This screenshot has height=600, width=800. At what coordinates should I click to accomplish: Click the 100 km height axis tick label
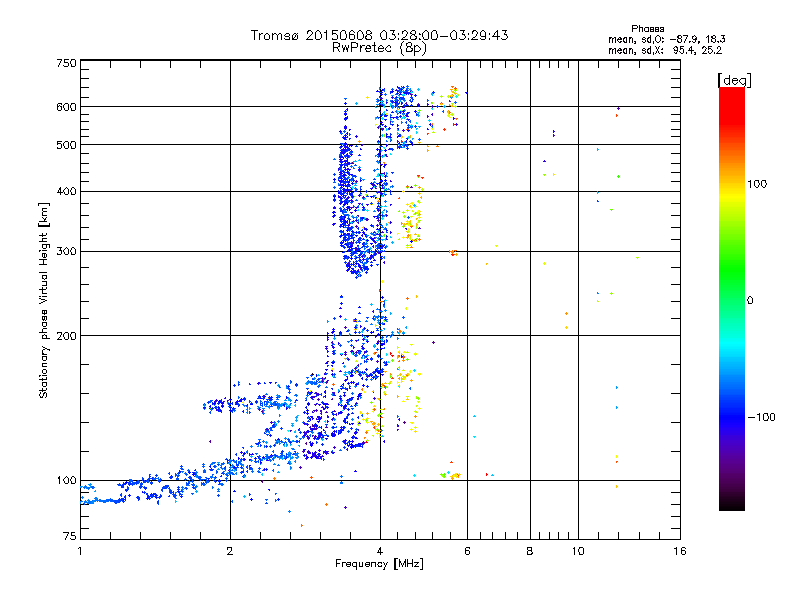(x=67, y=481)
